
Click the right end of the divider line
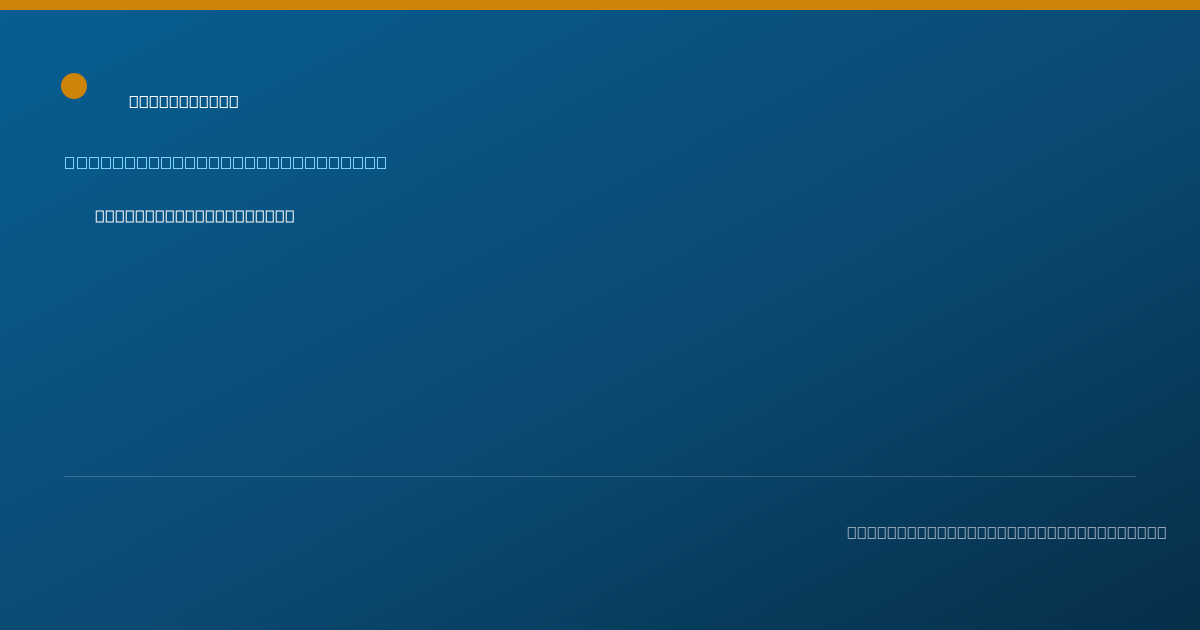click(1134, 476)
